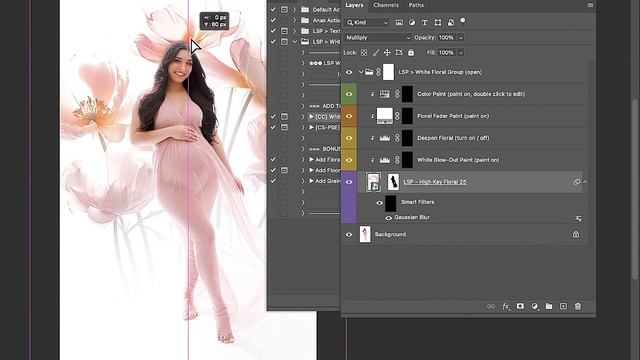
Task: Filter layers by smart object icon
Action: tap(451, 22)
